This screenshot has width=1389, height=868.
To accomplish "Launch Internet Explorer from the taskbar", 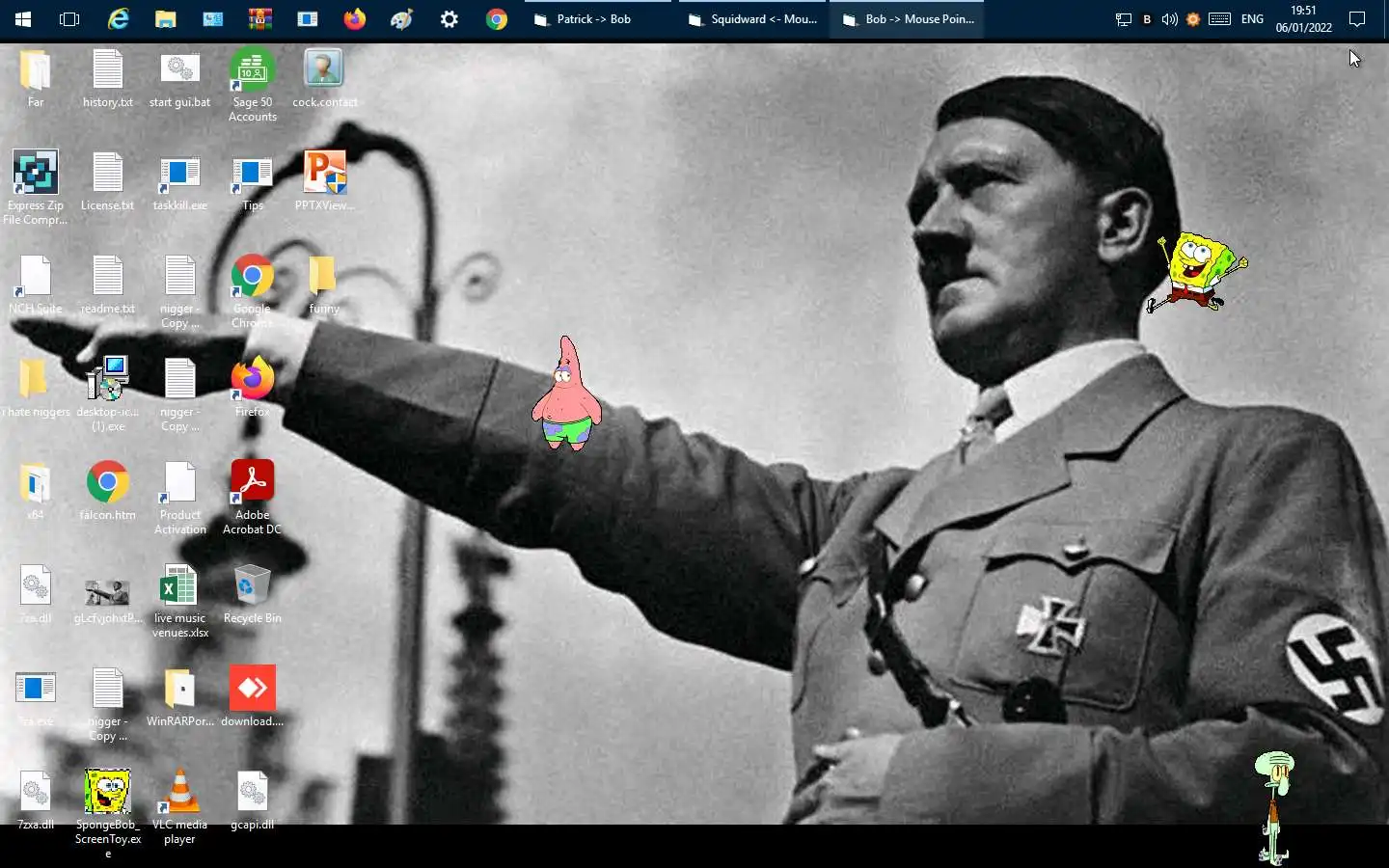I will [x=118, y=18].
